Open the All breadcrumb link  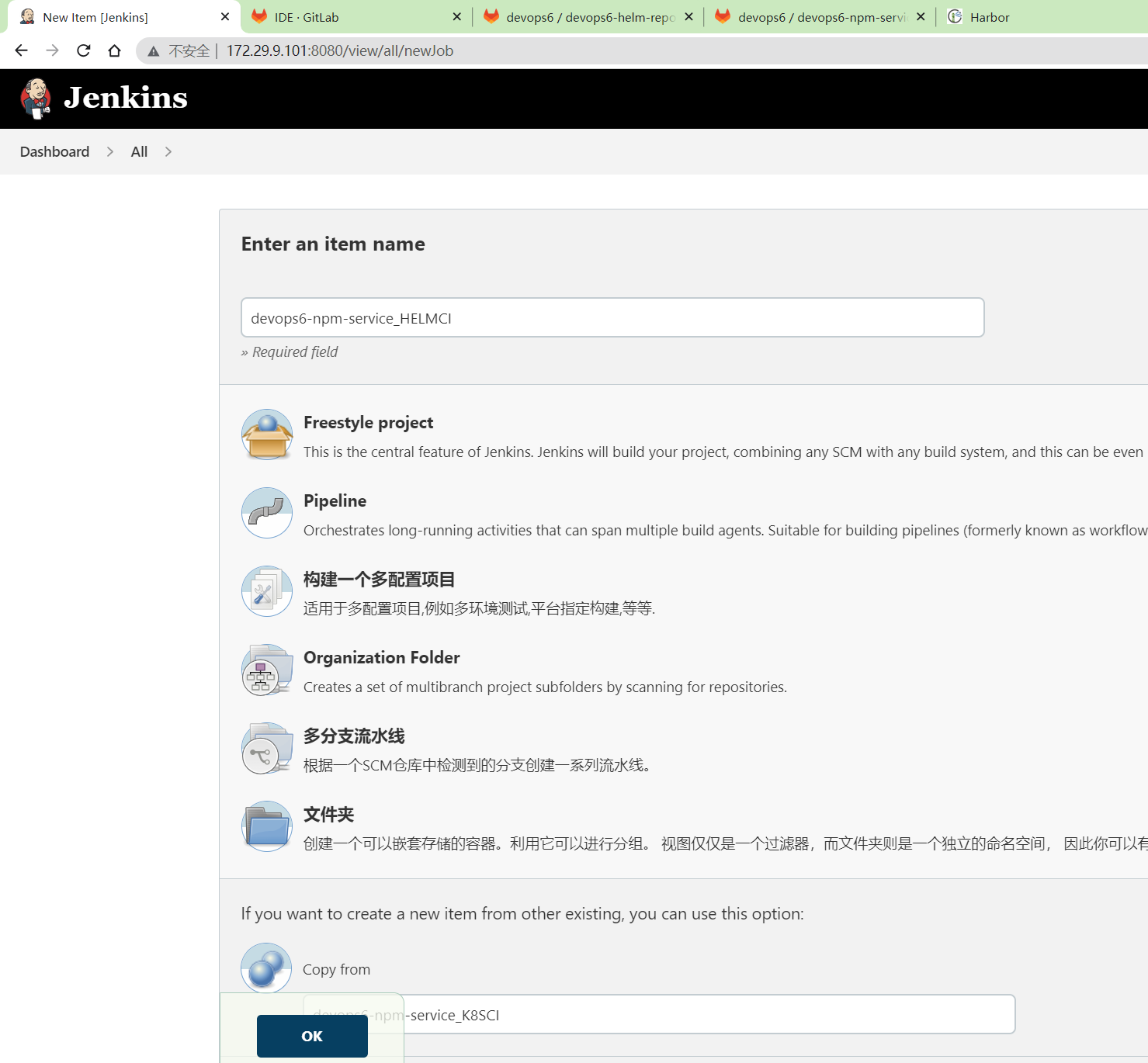click(139, 151)
